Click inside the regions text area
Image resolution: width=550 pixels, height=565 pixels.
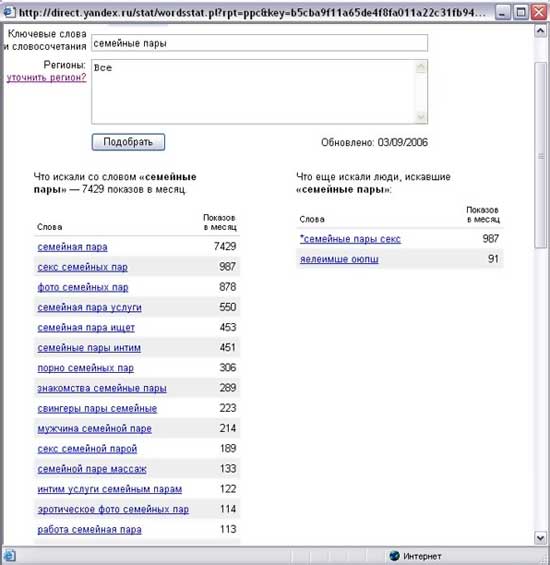[x=254, y=92]
